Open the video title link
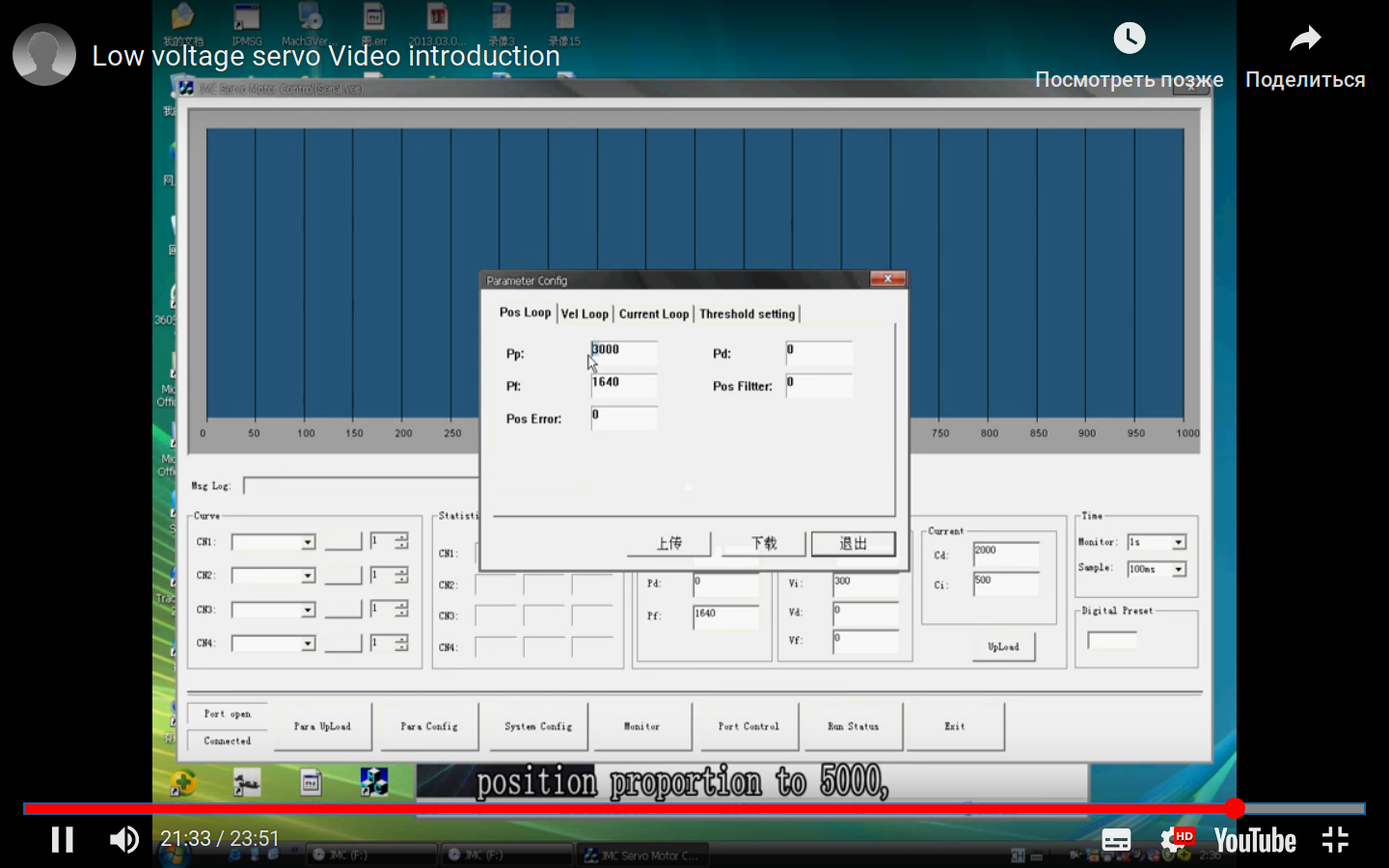This screenshot has width=1389, height=868. click(326, 56)
